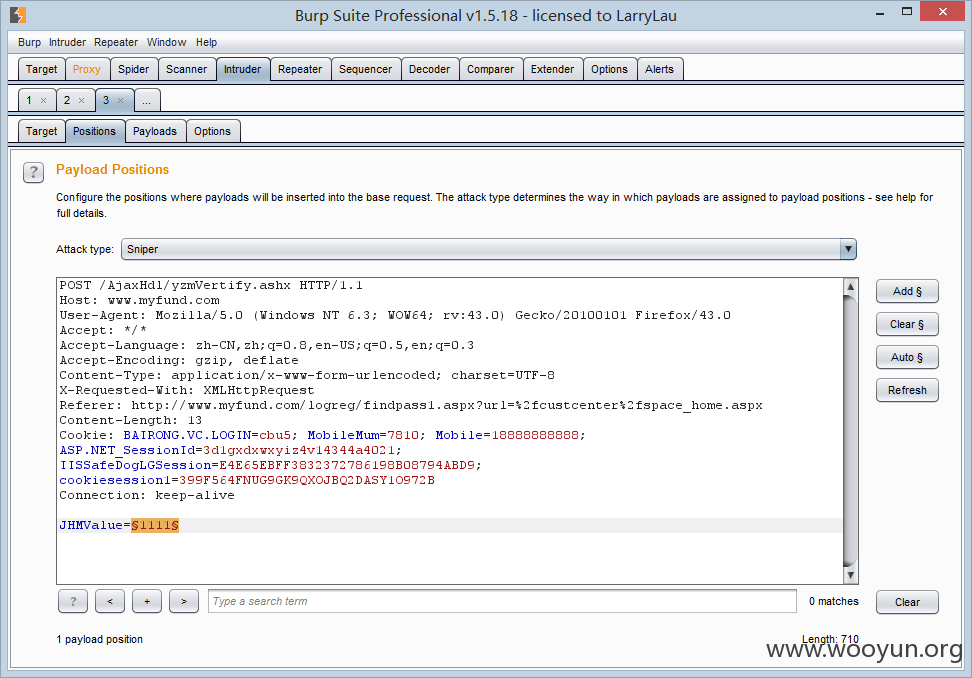Click the POST /AjaxHdl/yzmVertify.ashx request line
This screenshot has width=972, height=678.
(x=211, y=285)
